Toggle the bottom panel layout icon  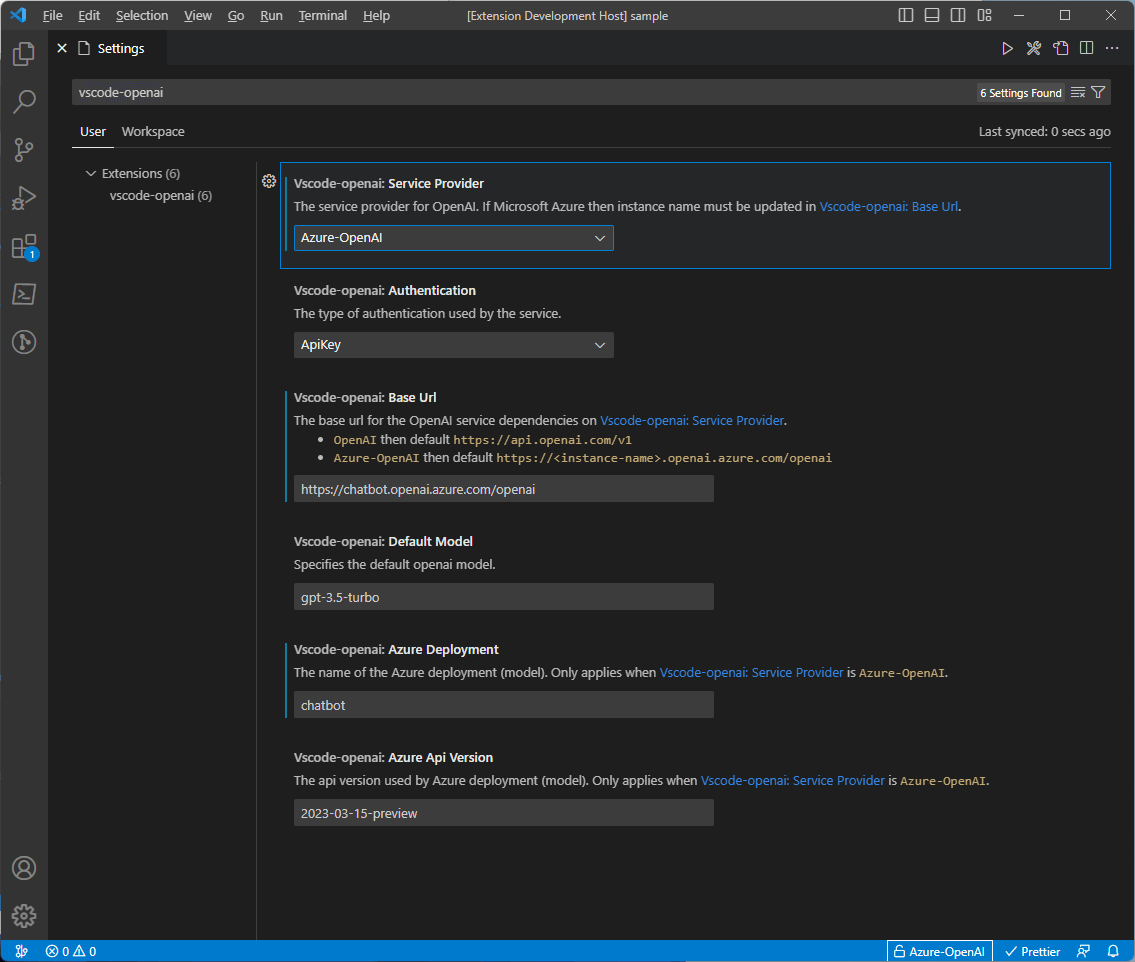tap(932, 15)
